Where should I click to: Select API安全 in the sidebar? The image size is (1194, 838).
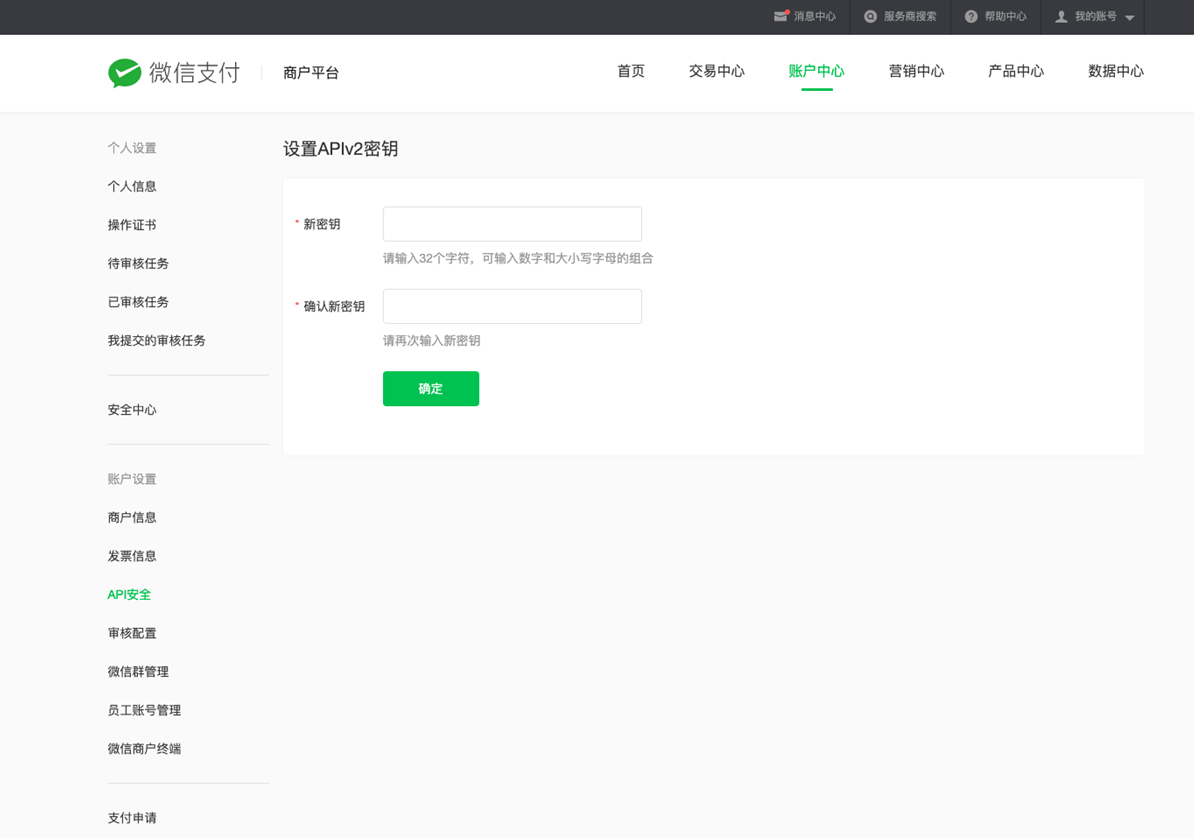point(129,594)
